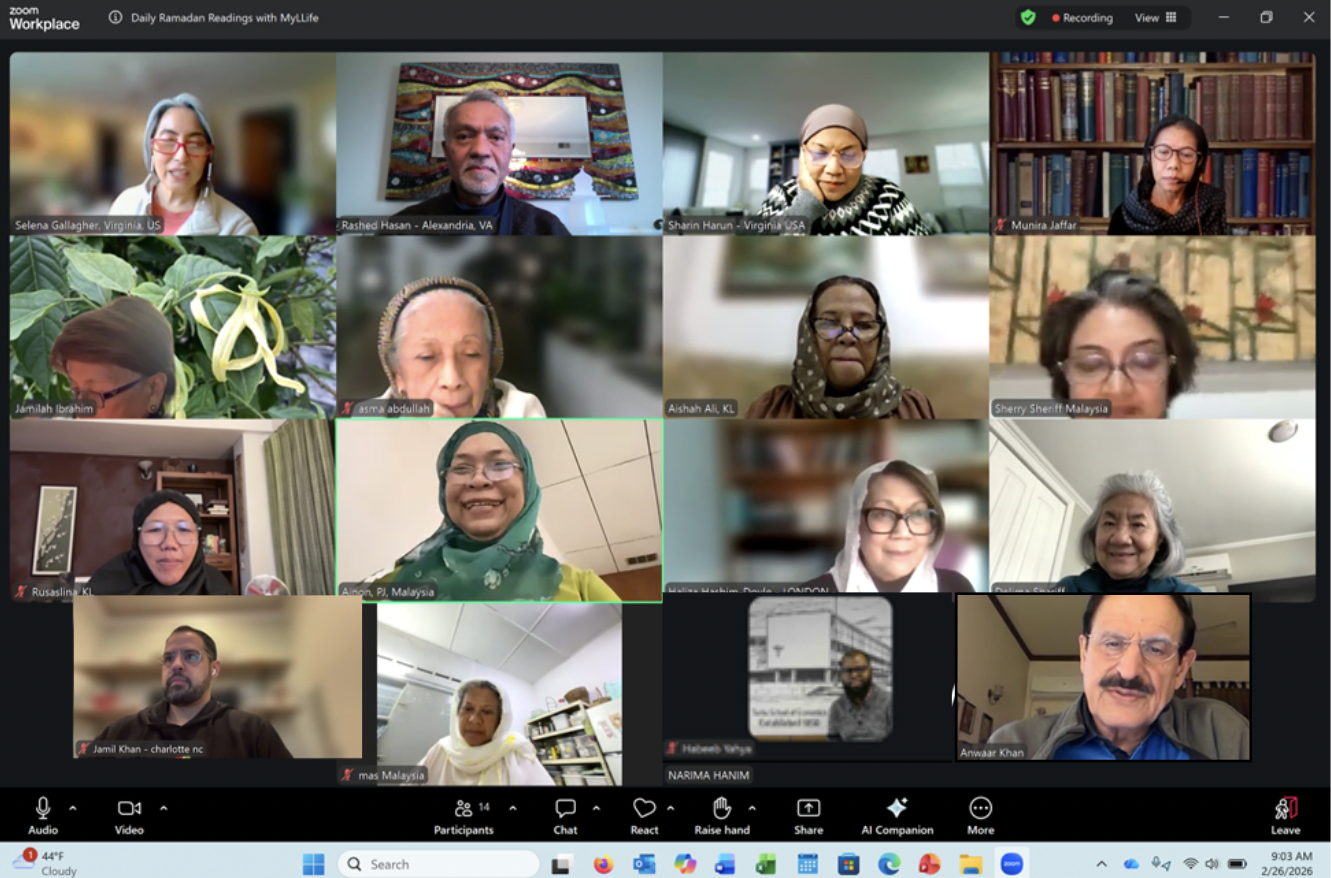Select Anwaar Khan's video tile
Viewport: 1331px width, 878px height.
1103,677
